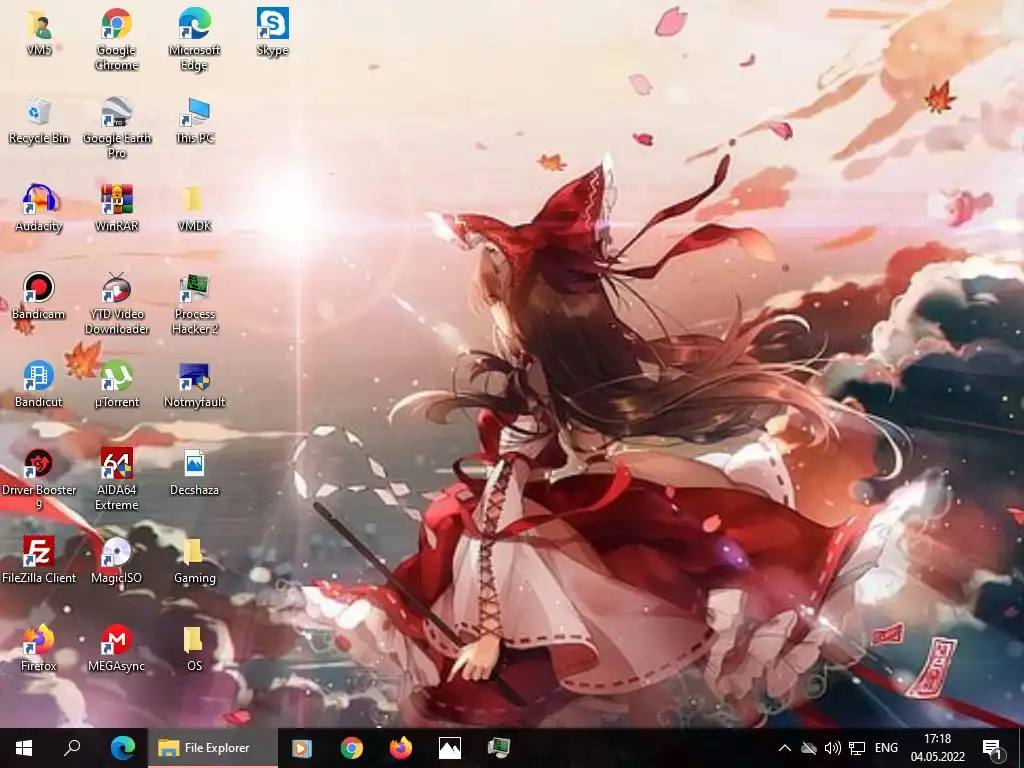Select AIDA64 Extreme shortcut

tap(116, 479)
